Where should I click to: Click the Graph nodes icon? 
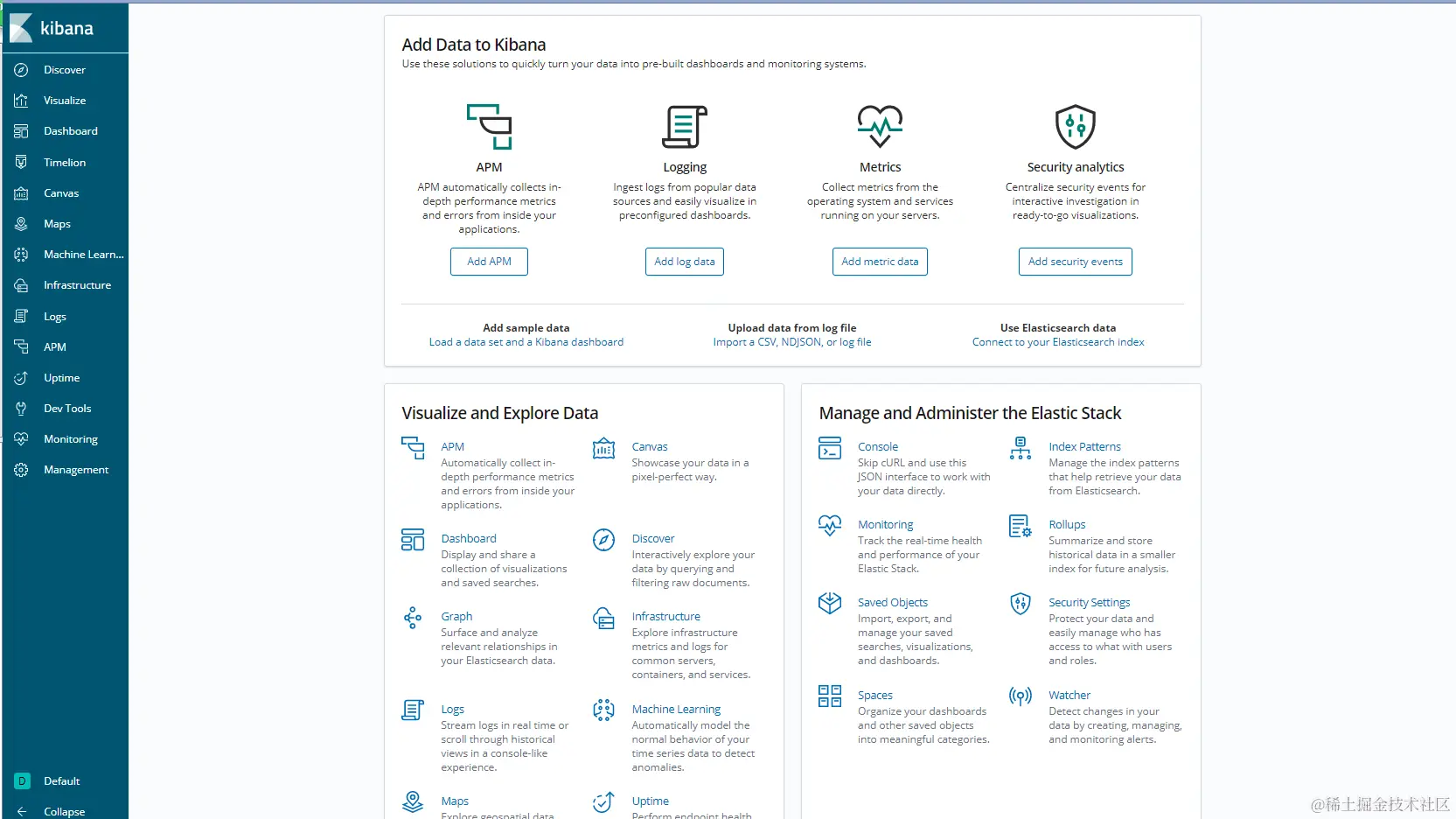(x=413, y=618)
